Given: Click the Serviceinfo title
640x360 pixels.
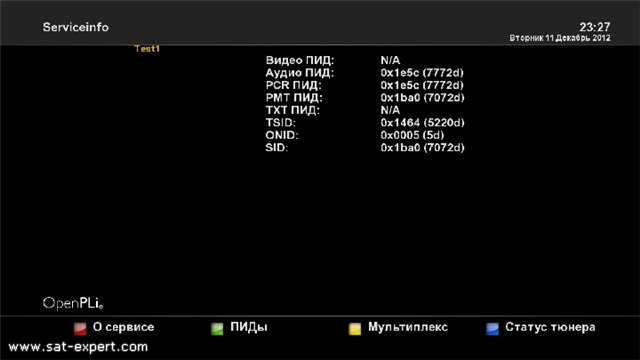Looking at the screenshot, I should pyautogui.click(x=76, y=27).
